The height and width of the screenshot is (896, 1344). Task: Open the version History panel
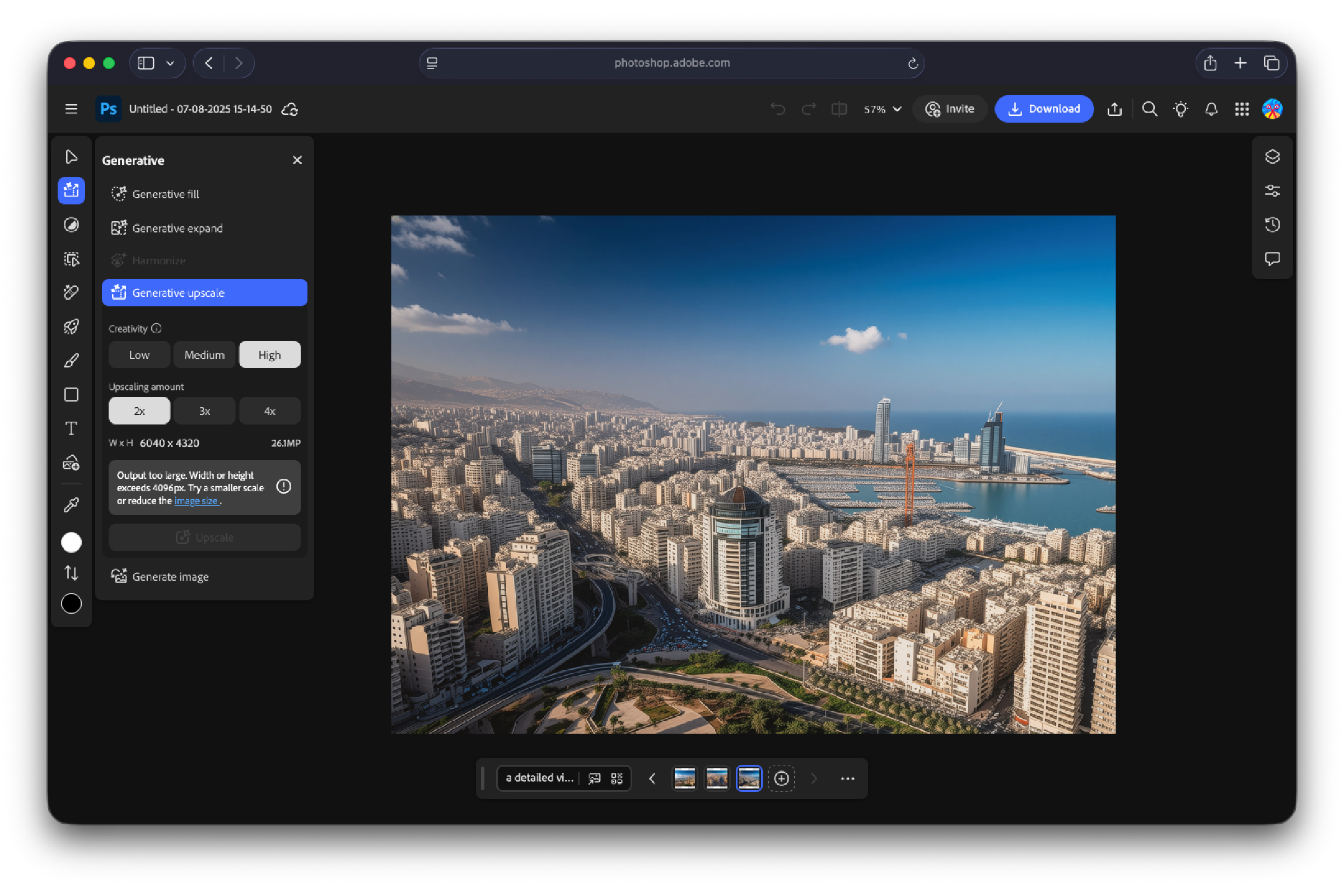pyautogui.click(x=1272, y=225)
